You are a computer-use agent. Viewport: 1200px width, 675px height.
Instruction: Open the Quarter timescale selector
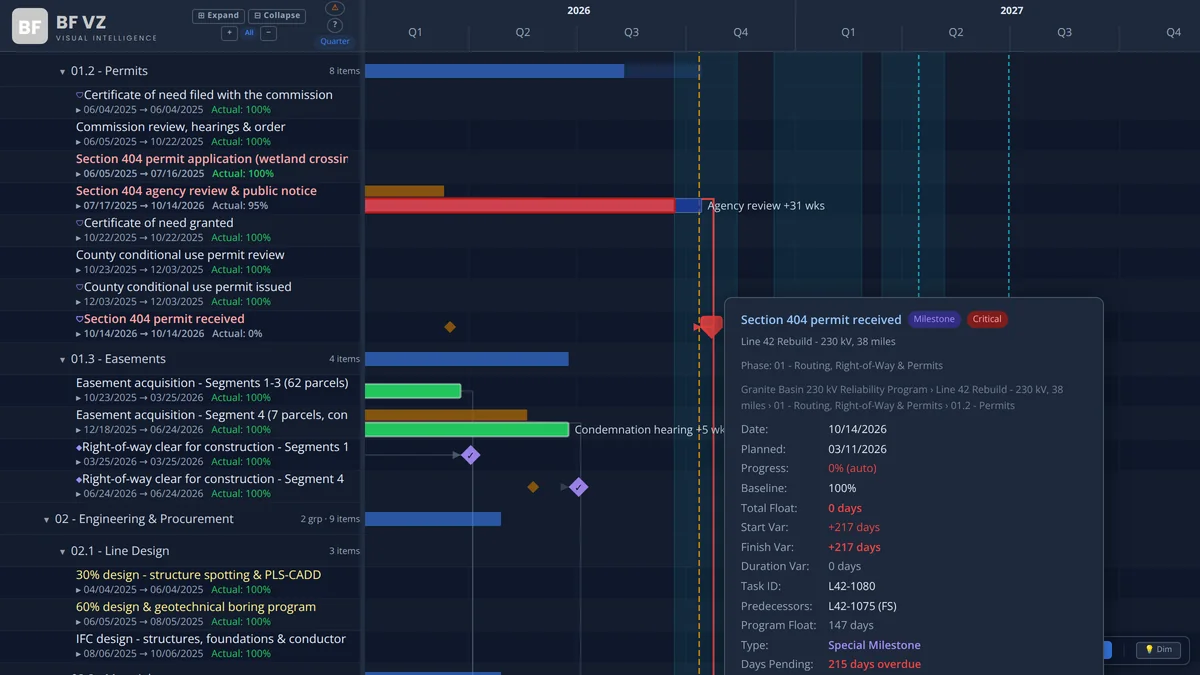pyautogui.click(x=335, y=42)
